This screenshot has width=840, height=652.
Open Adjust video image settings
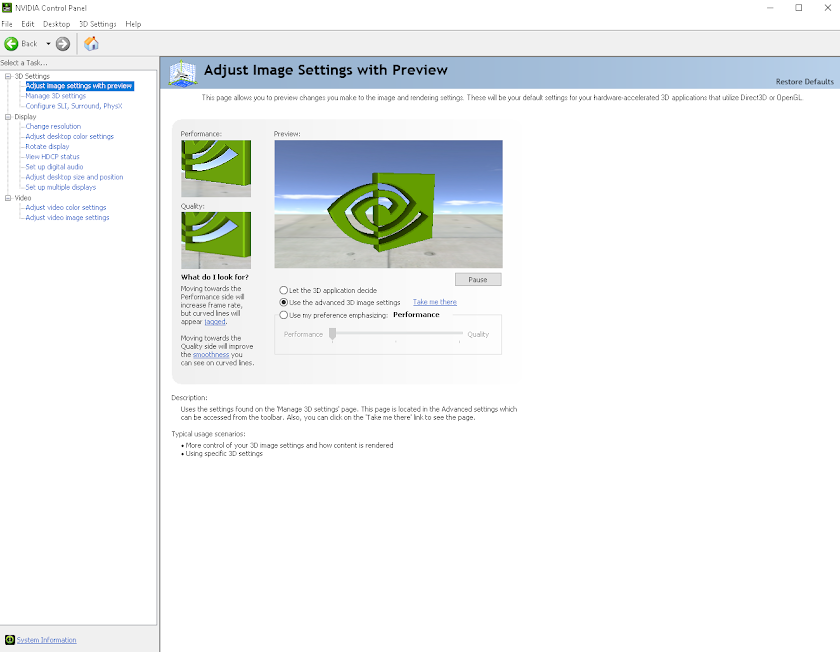click(x=68, y=218)
